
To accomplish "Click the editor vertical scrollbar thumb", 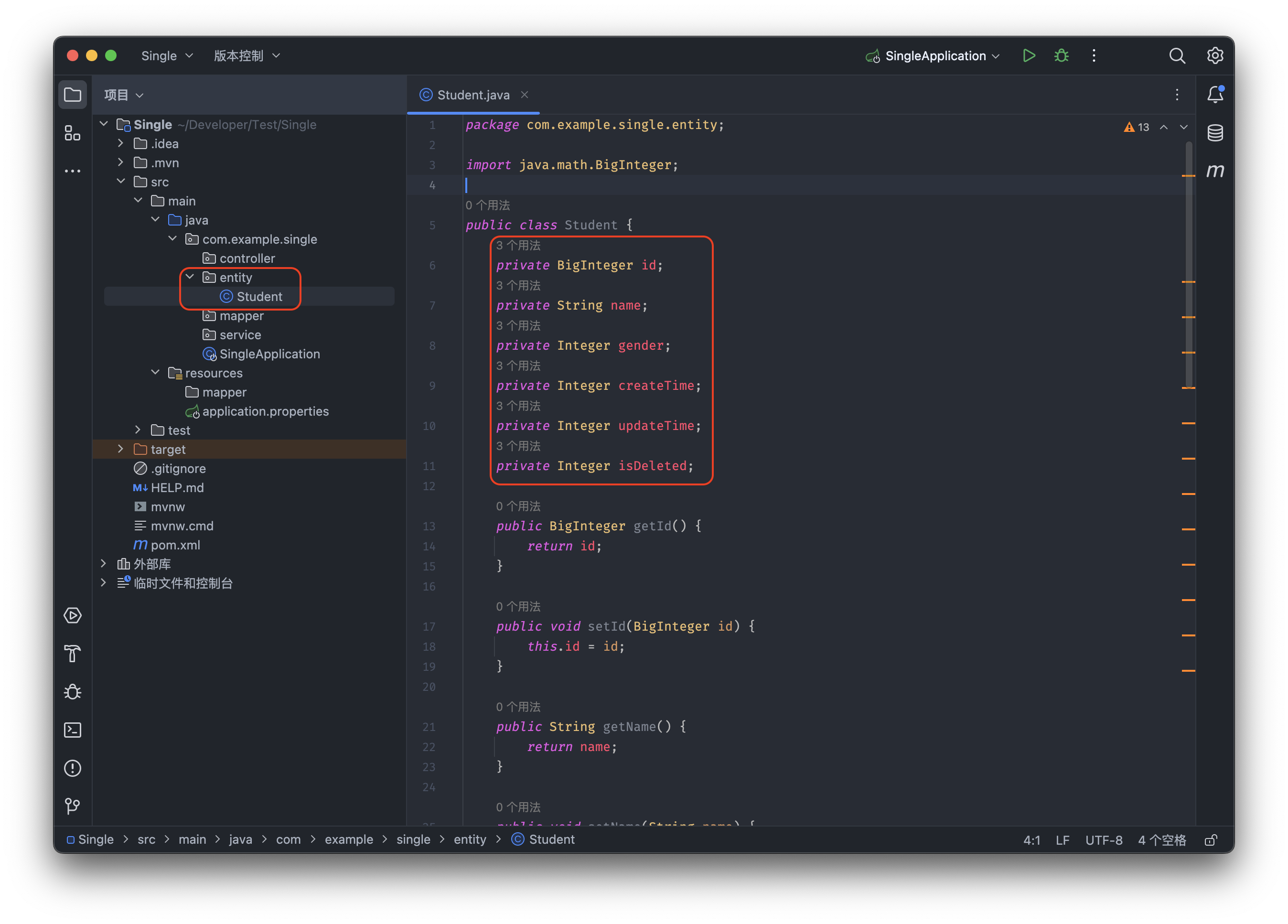I will point(1188,264).
